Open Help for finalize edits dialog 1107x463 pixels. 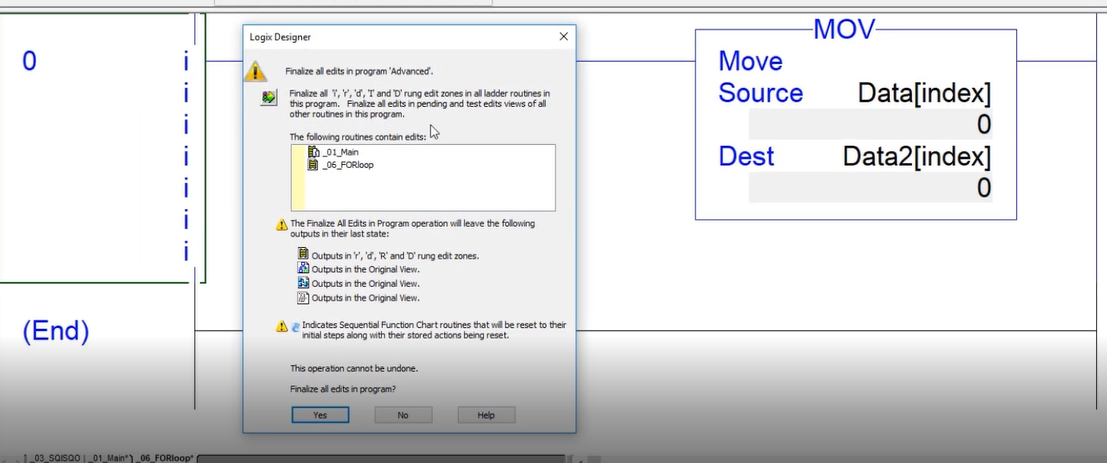pos(486,415)
